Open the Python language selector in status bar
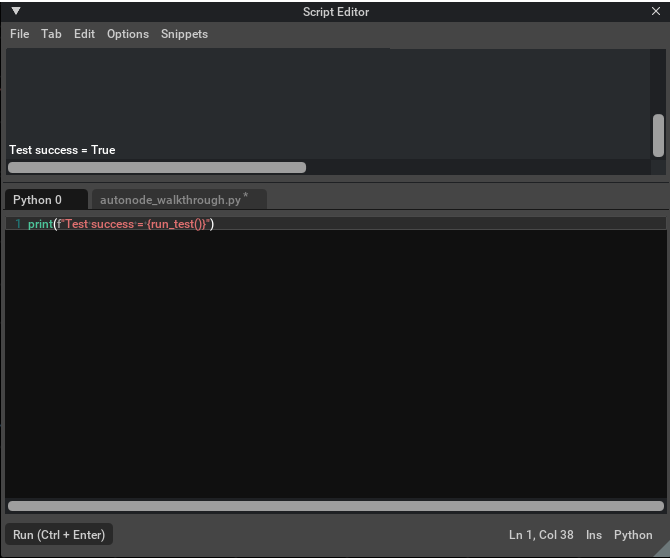The height and width of the screenshot is (560, 670). [633, 535]
